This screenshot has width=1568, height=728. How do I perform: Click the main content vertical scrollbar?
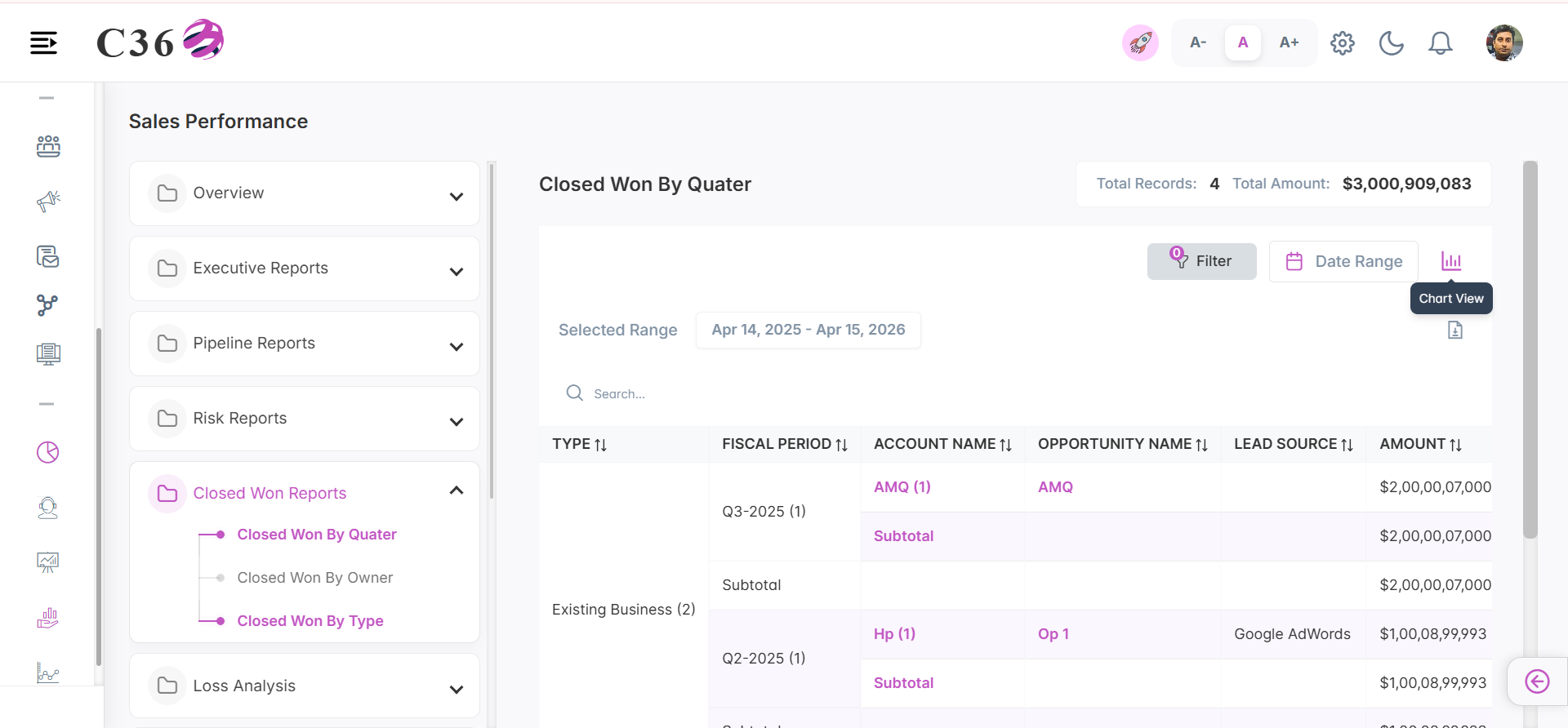point(1530,349)
